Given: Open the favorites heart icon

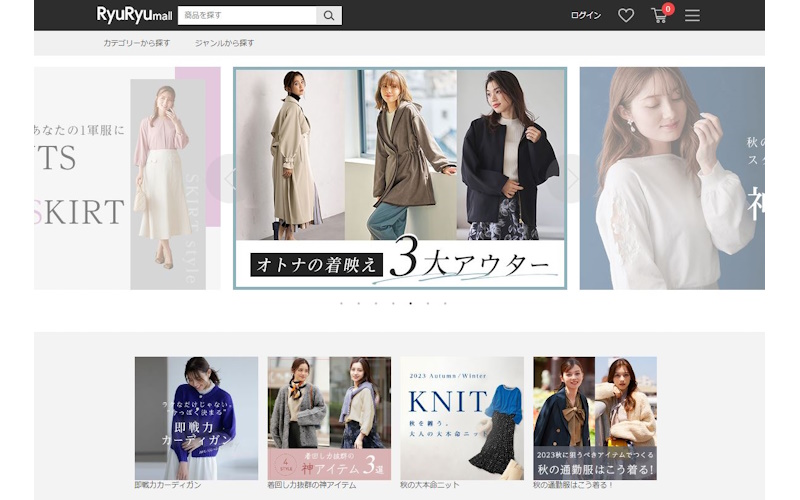Looking at the screenshot, I should (626, 16).
